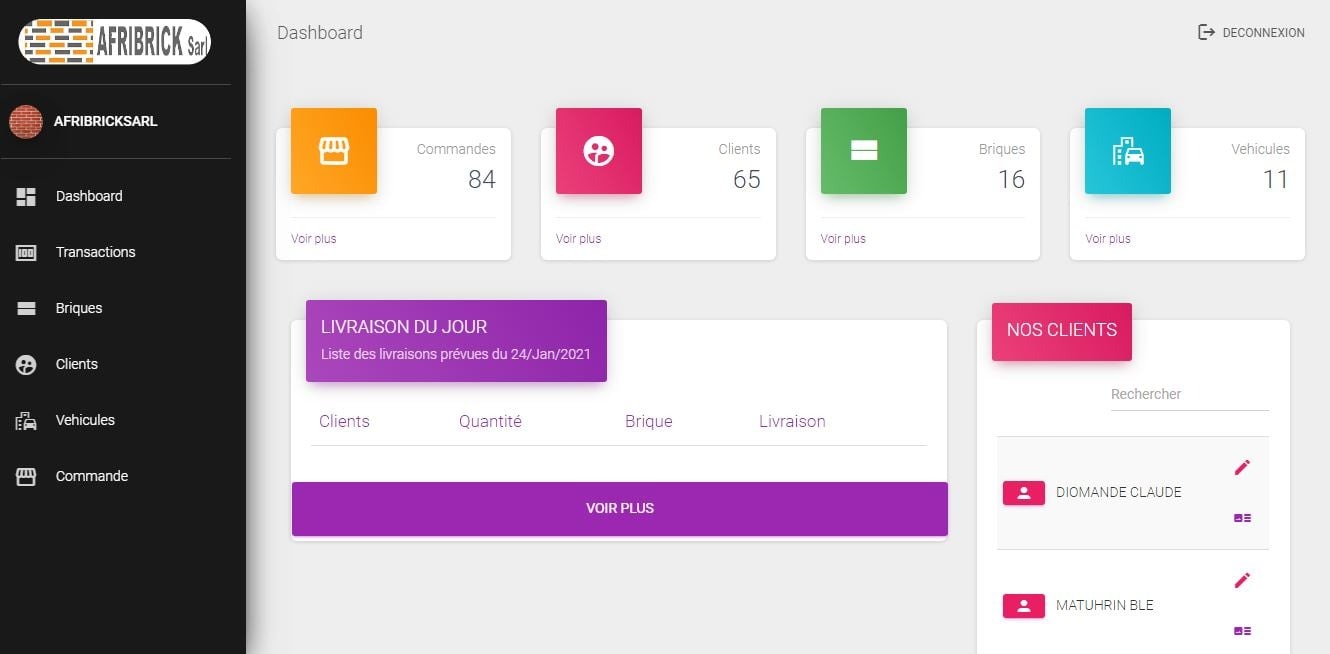Image resolution: width=1330 pixels, height=654 pixels.
Task: Open the contact card icon for MATUHRIN BLE
Action: (x=1242, y=630)
